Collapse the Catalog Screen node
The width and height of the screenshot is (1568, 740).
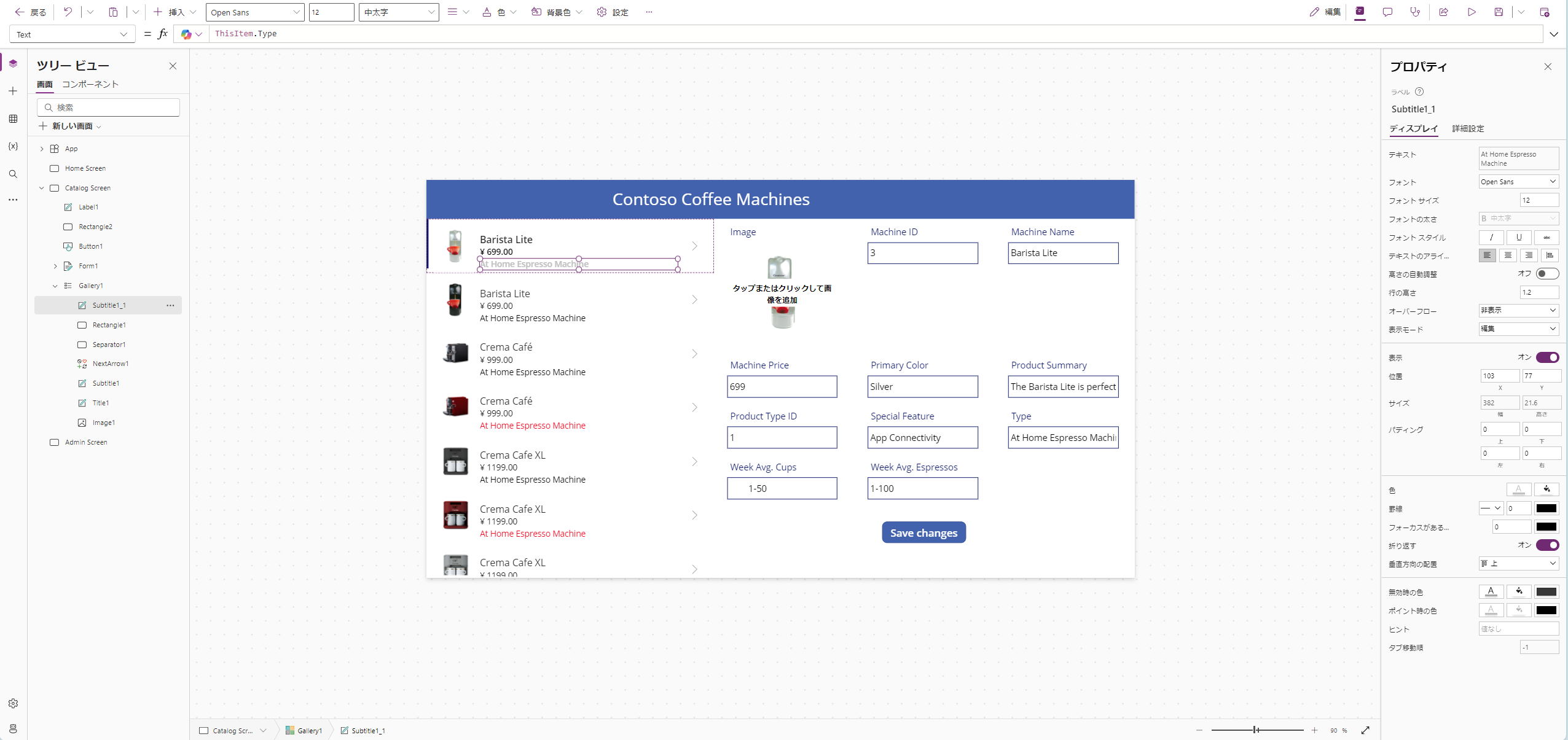coord(42,188)
